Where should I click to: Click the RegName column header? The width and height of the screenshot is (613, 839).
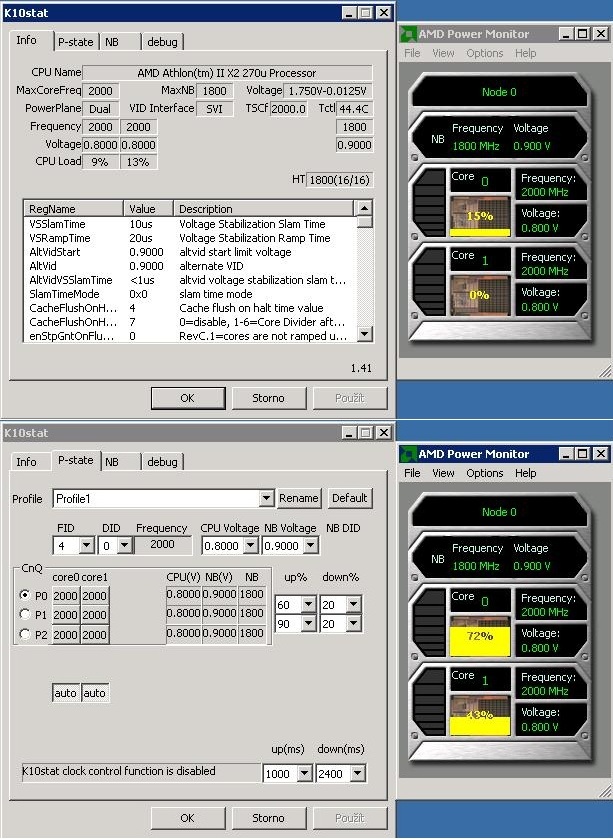73,209
